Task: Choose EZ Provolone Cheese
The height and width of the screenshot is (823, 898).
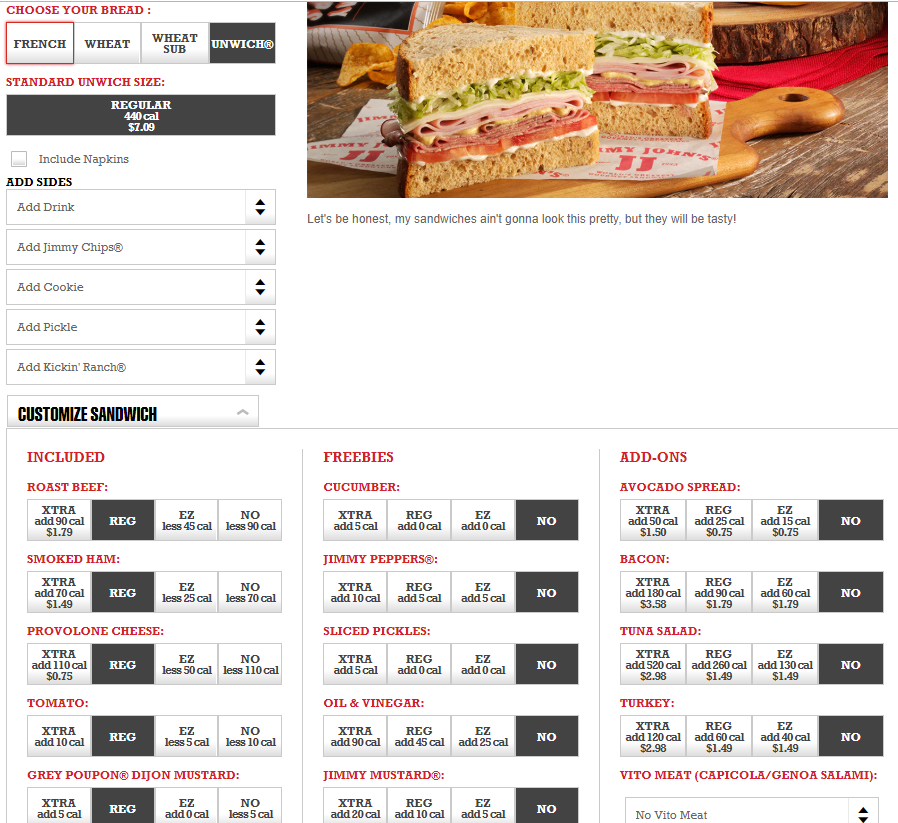Action: pos(187,664)
